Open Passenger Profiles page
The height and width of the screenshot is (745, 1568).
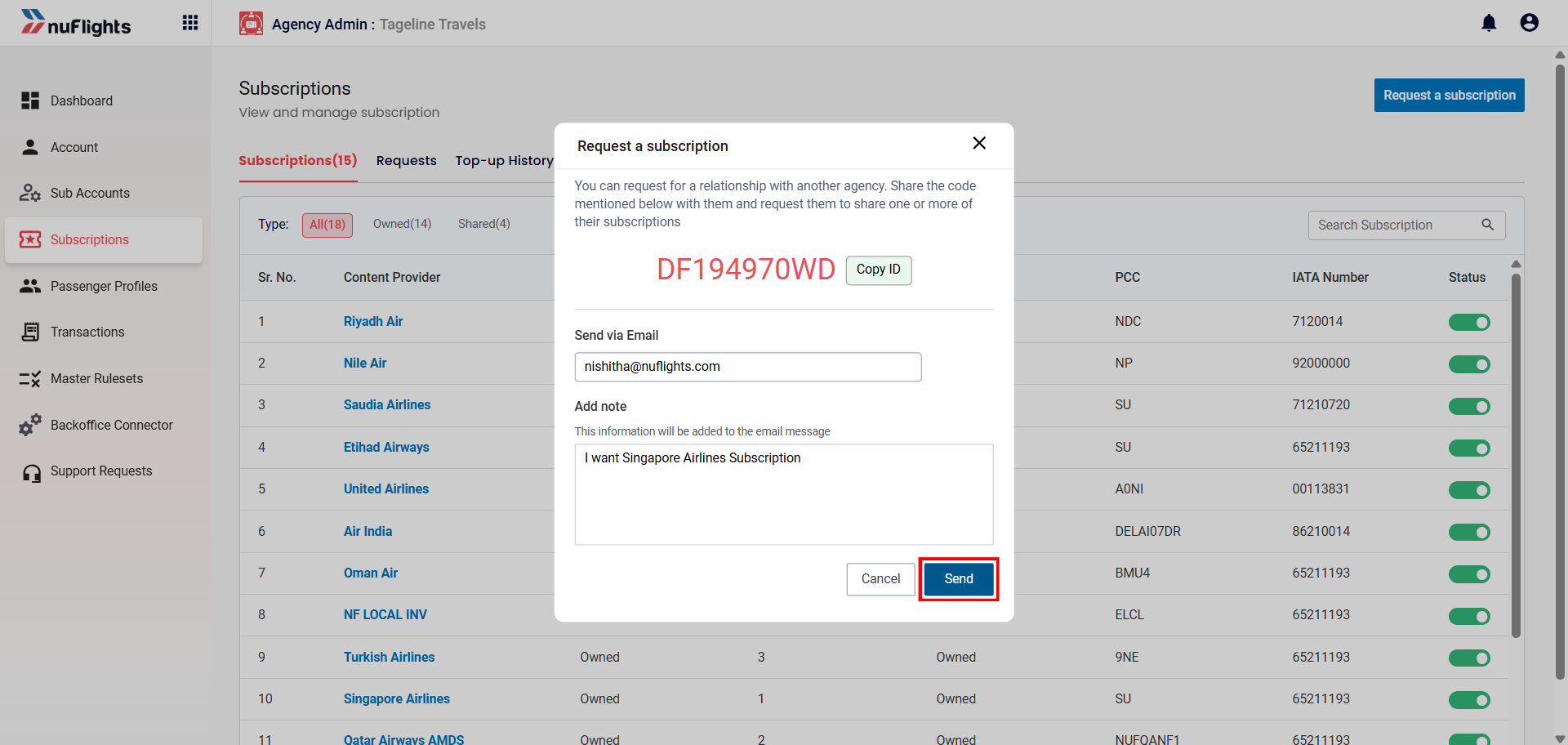tap(104, 286)
